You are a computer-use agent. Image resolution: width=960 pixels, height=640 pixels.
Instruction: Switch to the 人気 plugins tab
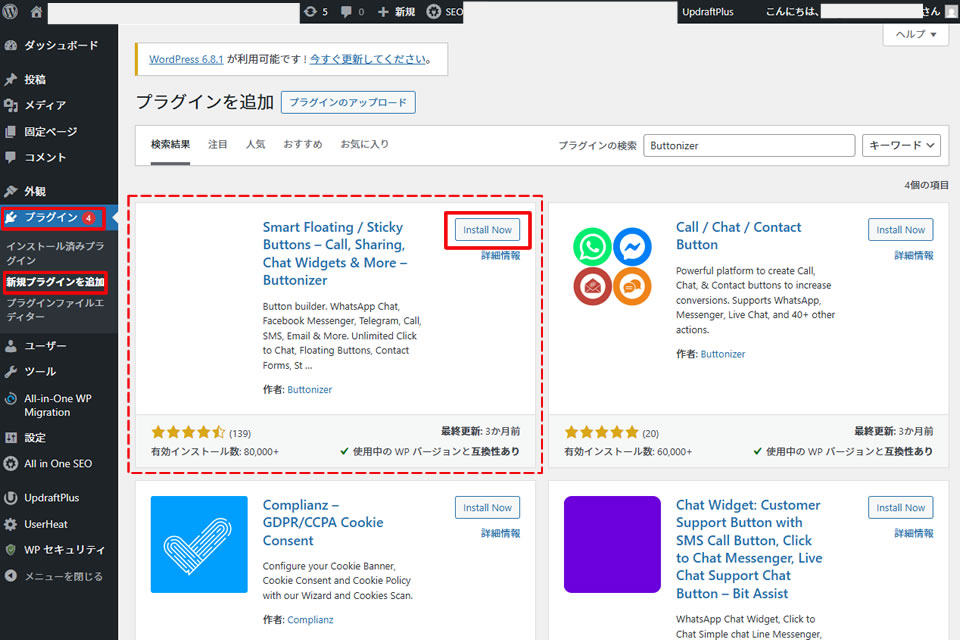(x=256, y=144)
